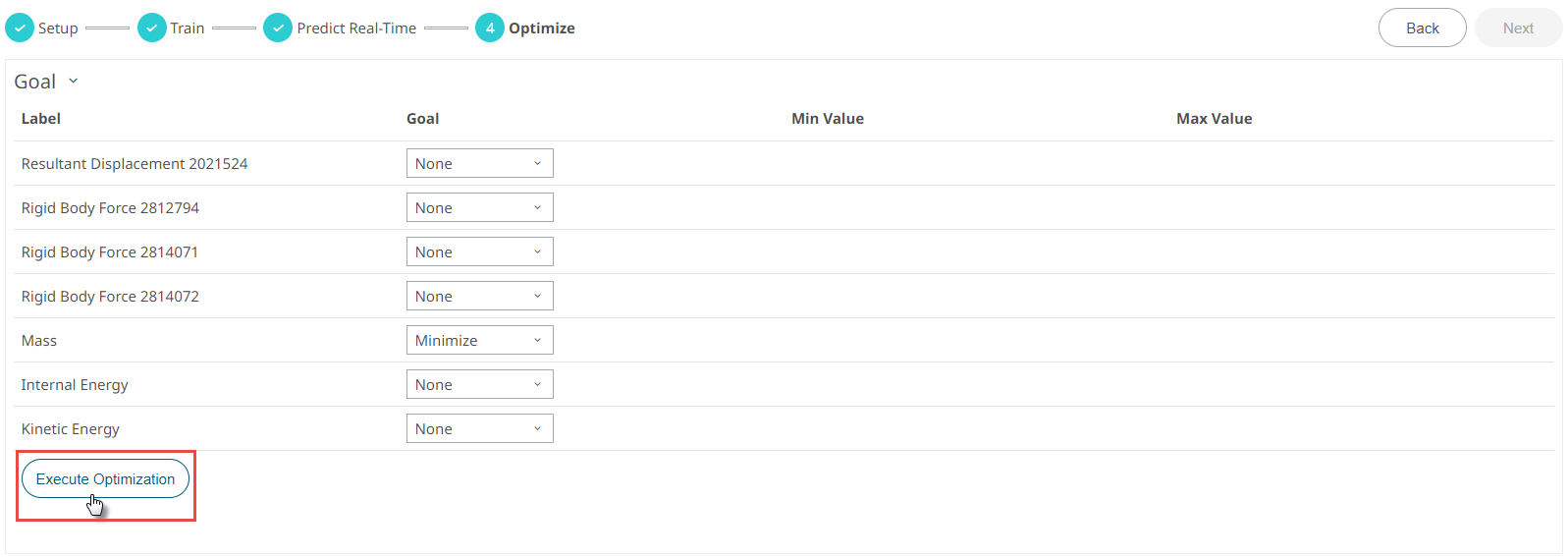Open Resultant Displacement 2021524 goal dropdown

click(479, 164)
